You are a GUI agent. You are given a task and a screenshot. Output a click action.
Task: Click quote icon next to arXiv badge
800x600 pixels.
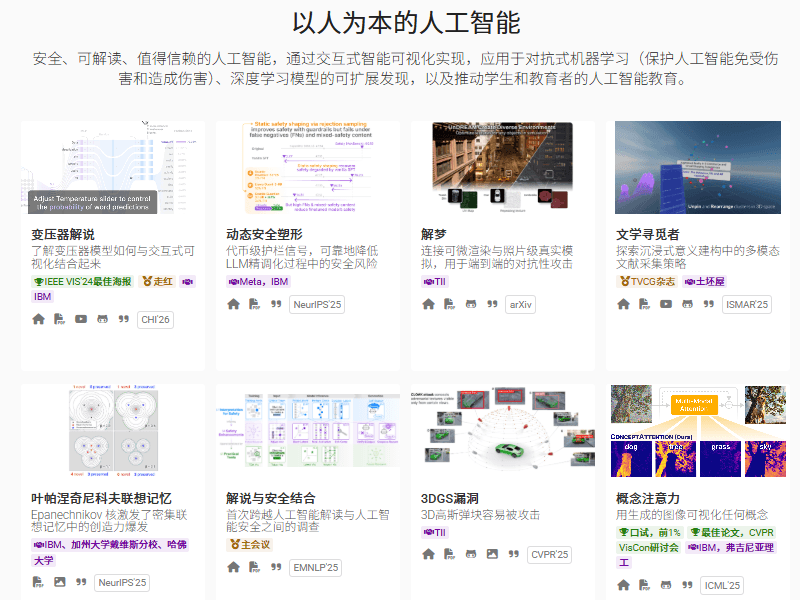[x=492, y=305]
